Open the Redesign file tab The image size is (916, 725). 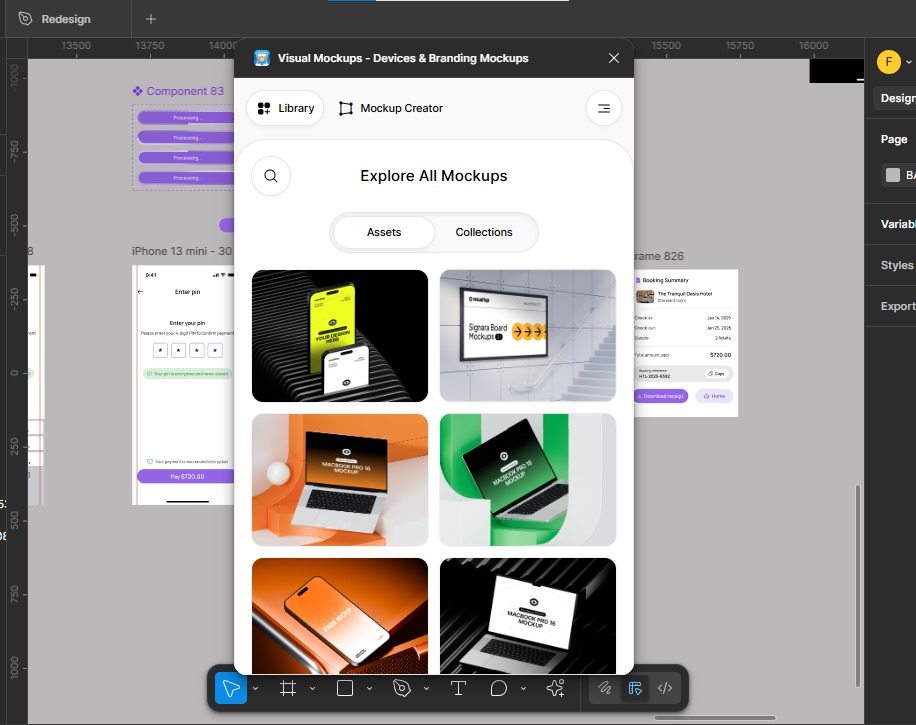tap(66, 19)
